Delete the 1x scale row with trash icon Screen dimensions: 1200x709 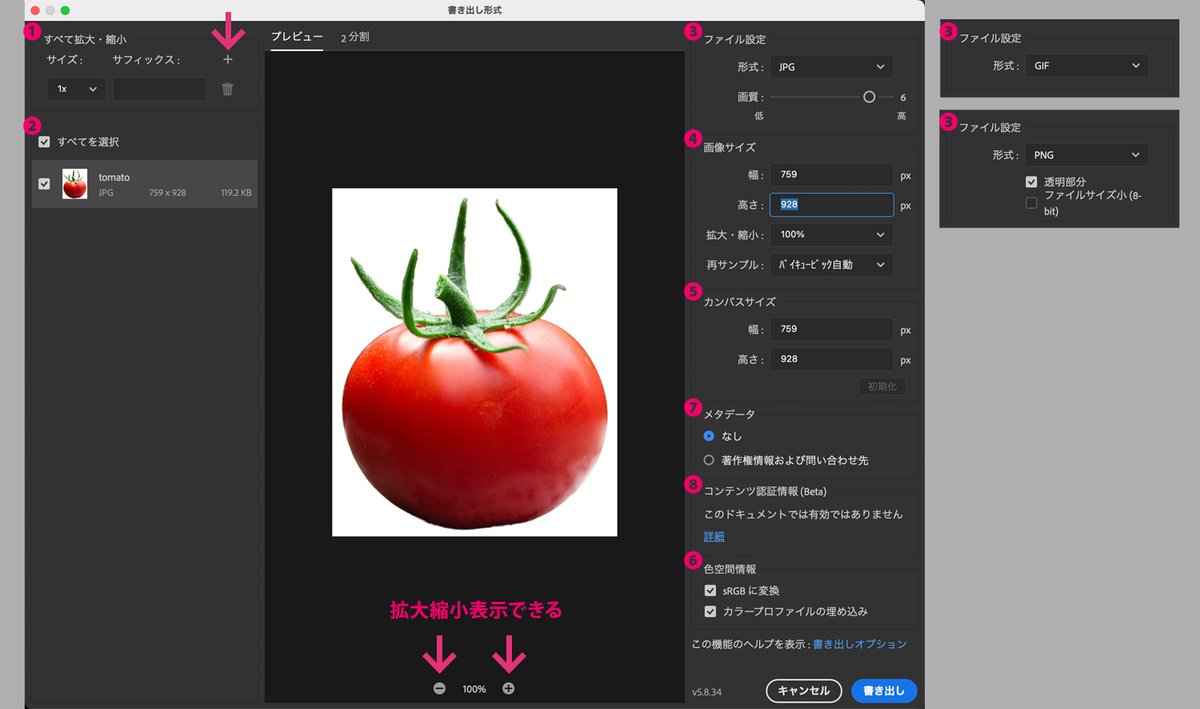point(228,89)
